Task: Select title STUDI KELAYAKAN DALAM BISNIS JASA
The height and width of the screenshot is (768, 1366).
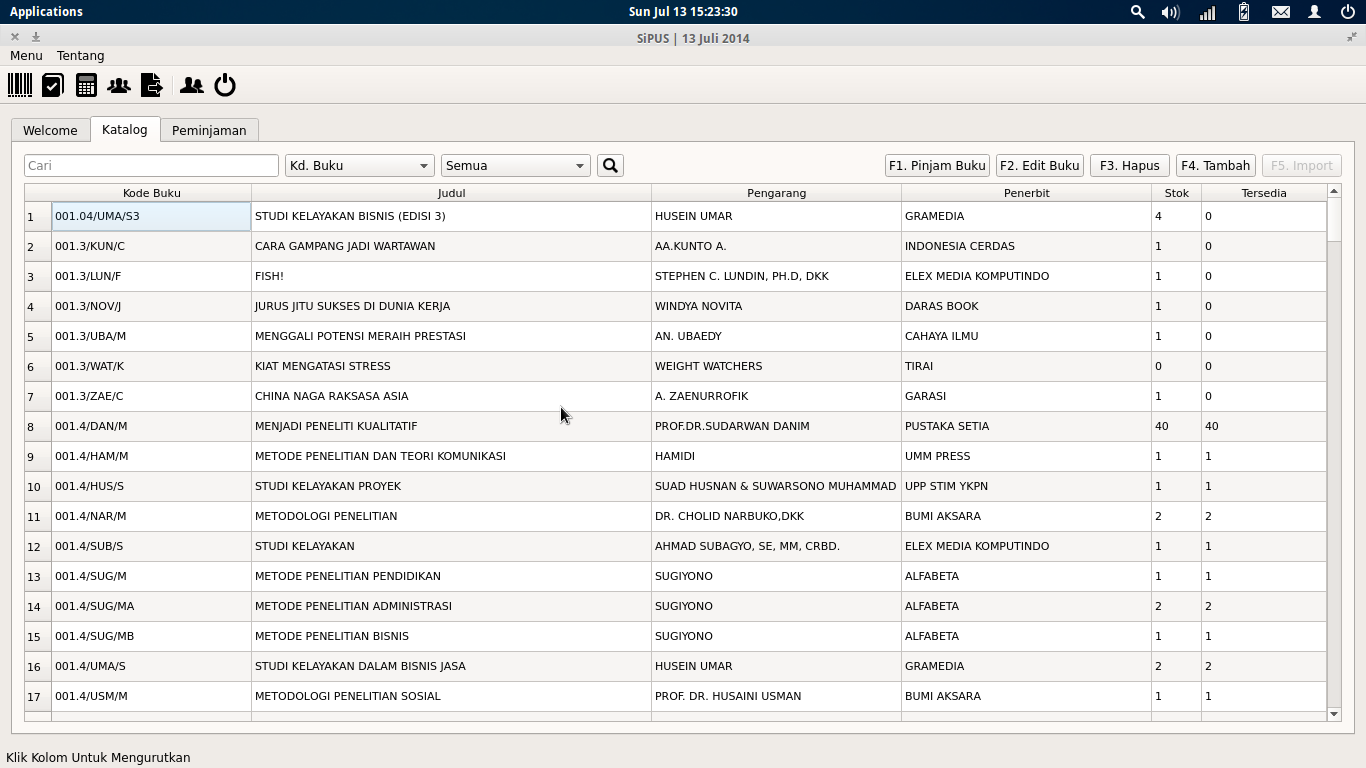Action: 452,666
